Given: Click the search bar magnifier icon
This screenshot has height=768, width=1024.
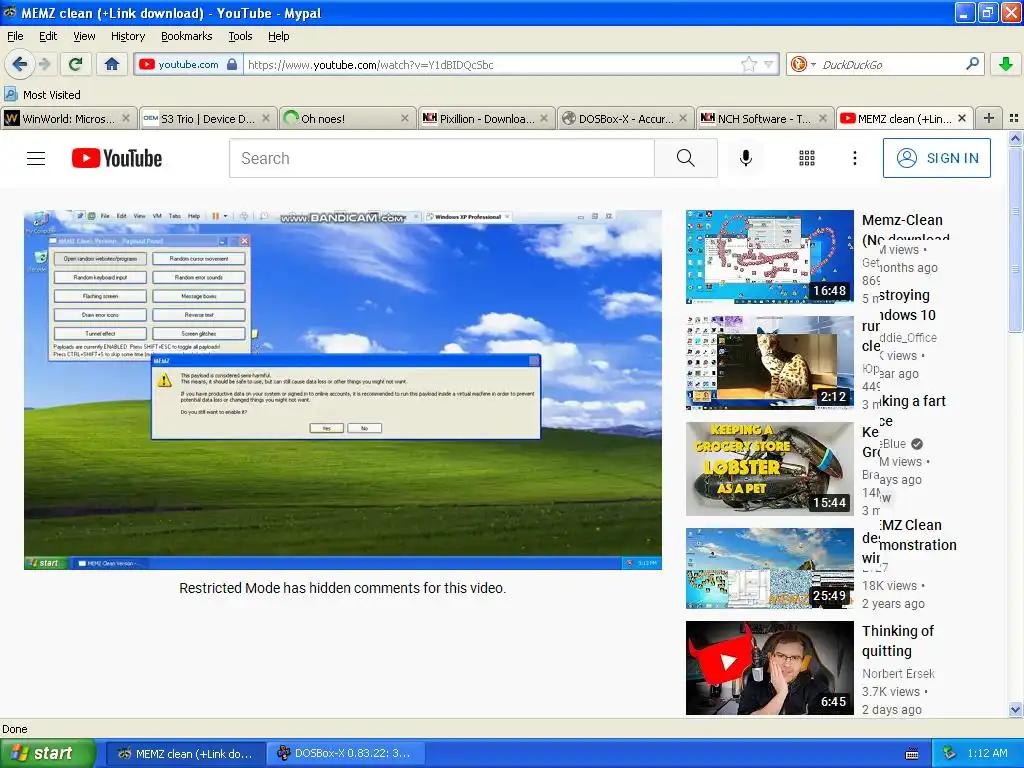Looking at the screenshot, I should click(x=972, y=63).
